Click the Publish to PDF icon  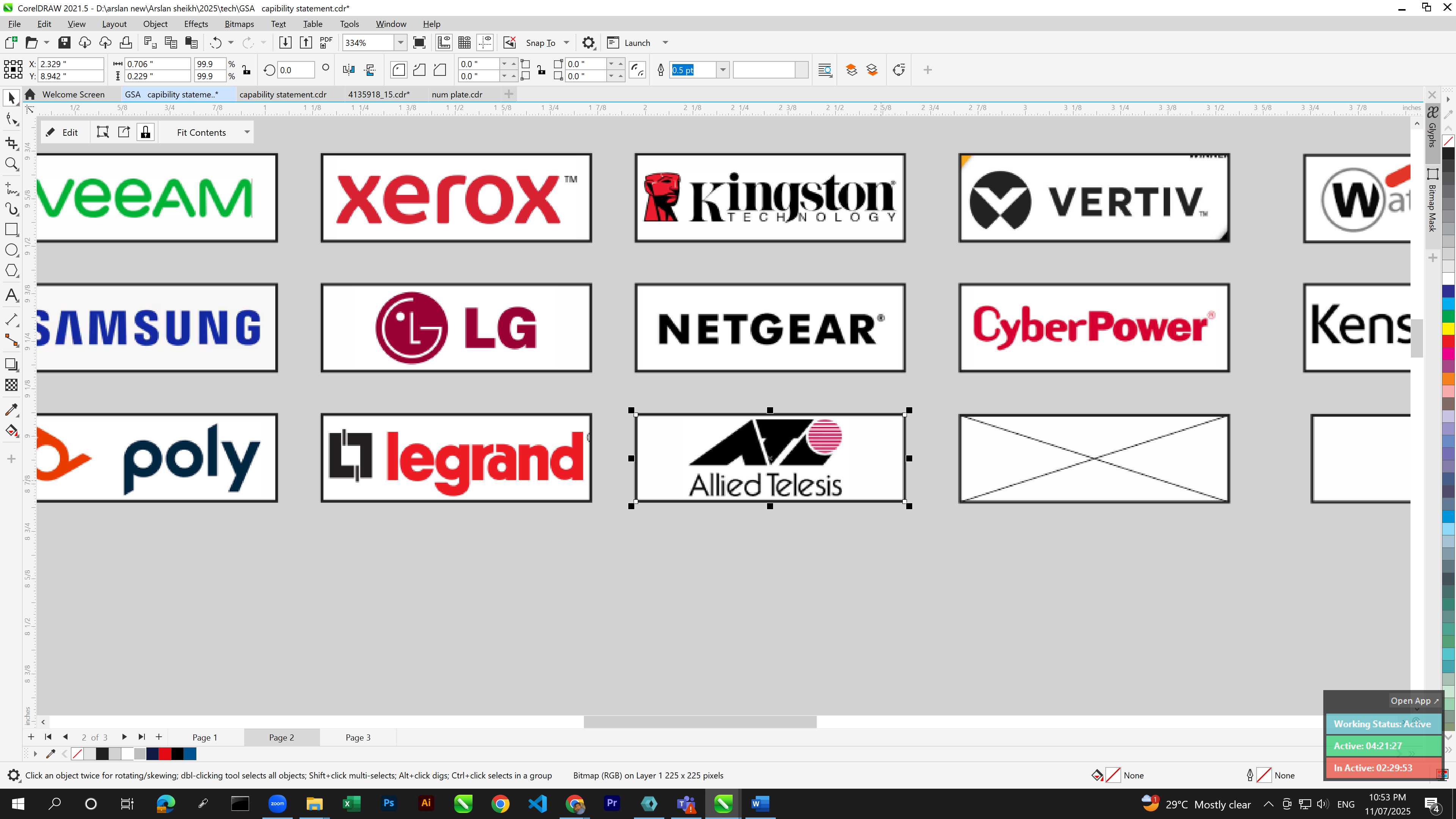coord(326,43)
